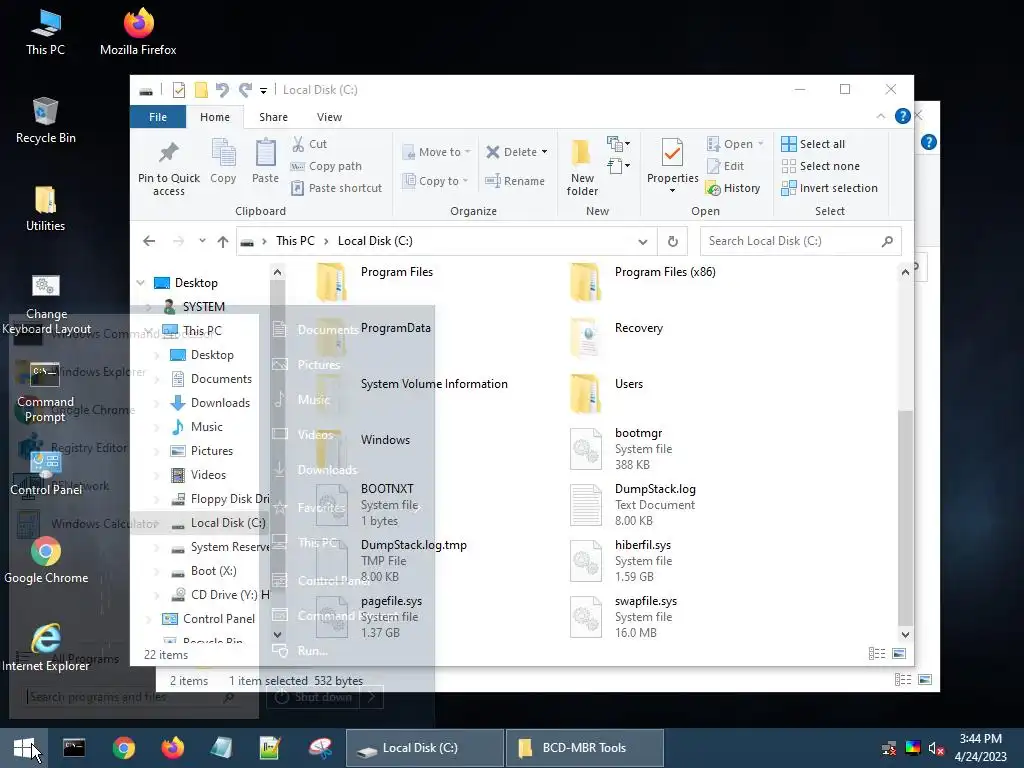Click the Edit command in Open group
The image size is (1024, 768).
pos(725,166)
